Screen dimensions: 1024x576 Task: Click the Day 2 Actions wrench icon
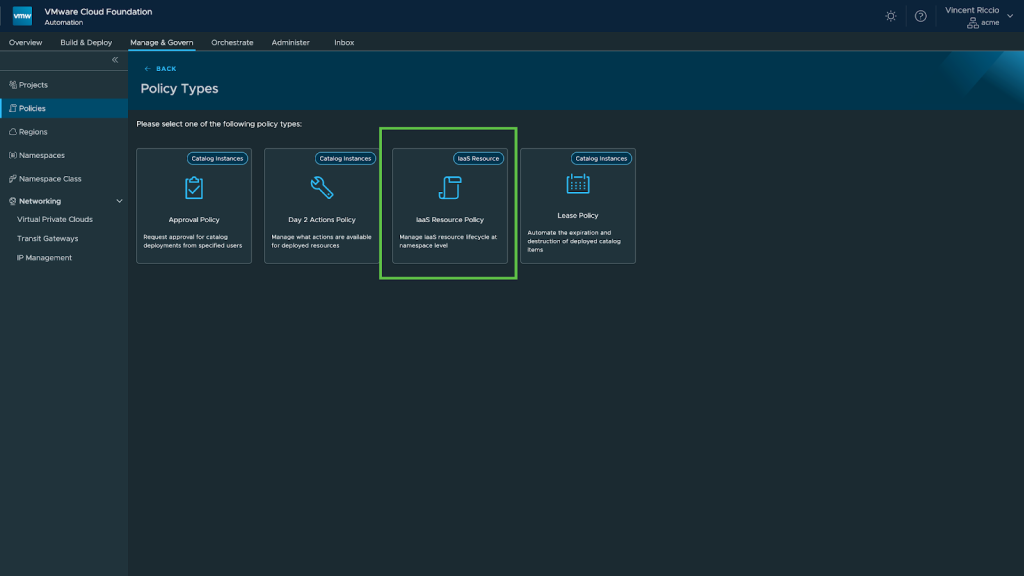(322, 187)
